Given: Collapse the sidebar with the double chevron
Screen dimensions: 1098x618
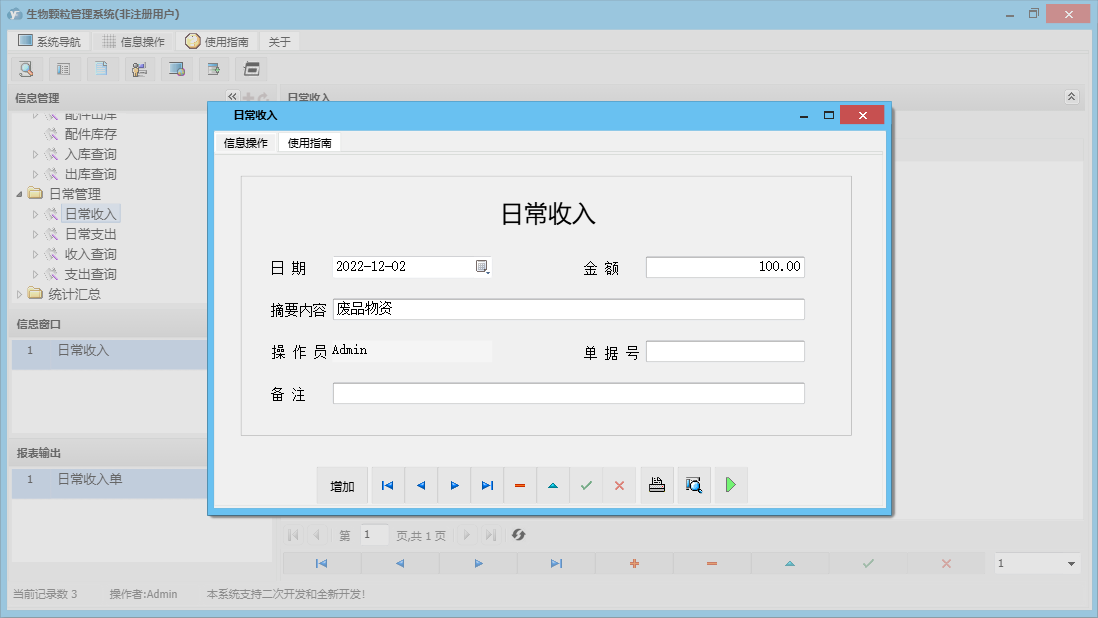Looking at the screenshot, I should (x=231, y=96).
